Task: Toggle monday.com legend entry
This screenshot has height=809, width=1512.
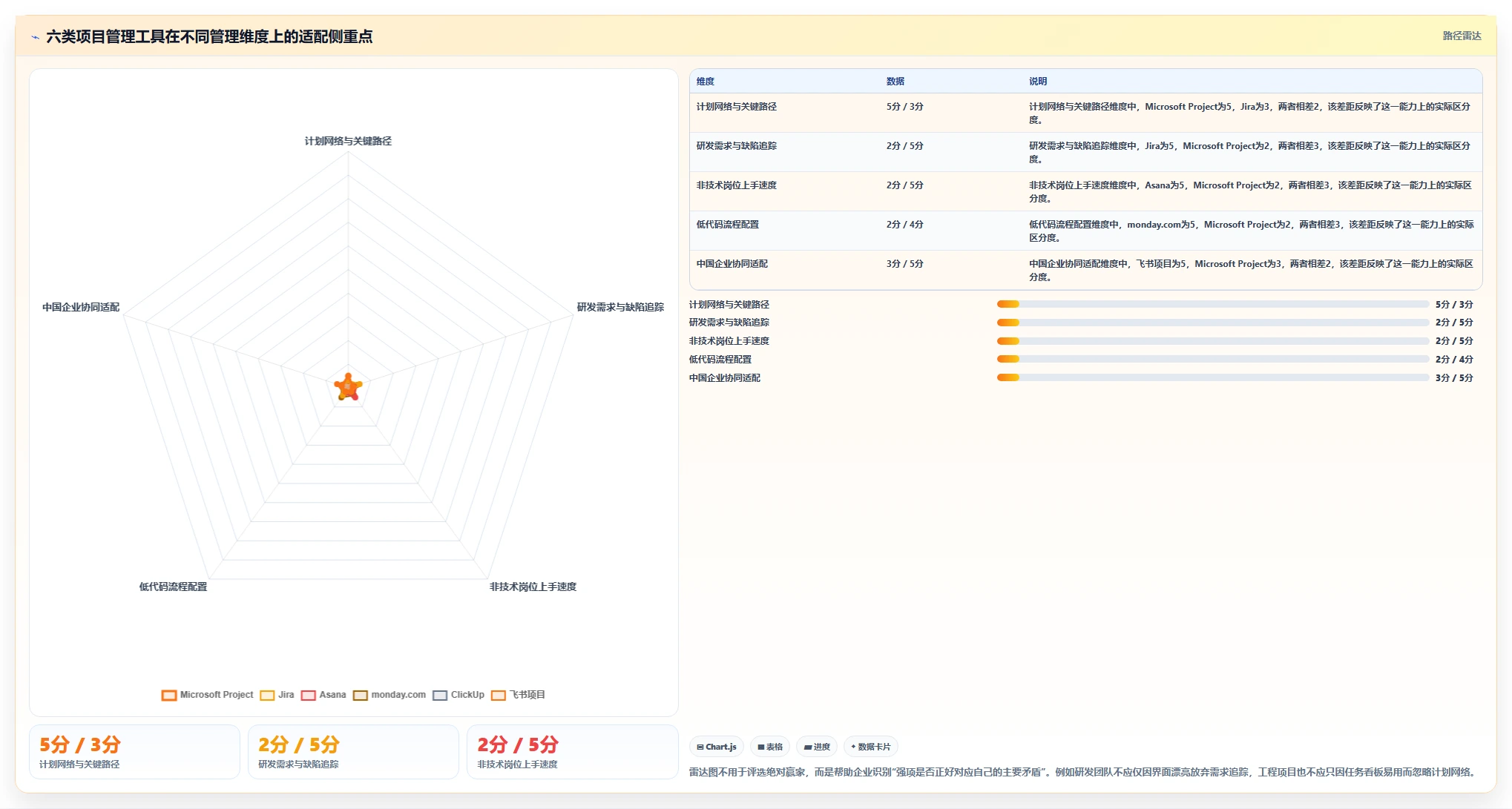Action: point(389,695)
